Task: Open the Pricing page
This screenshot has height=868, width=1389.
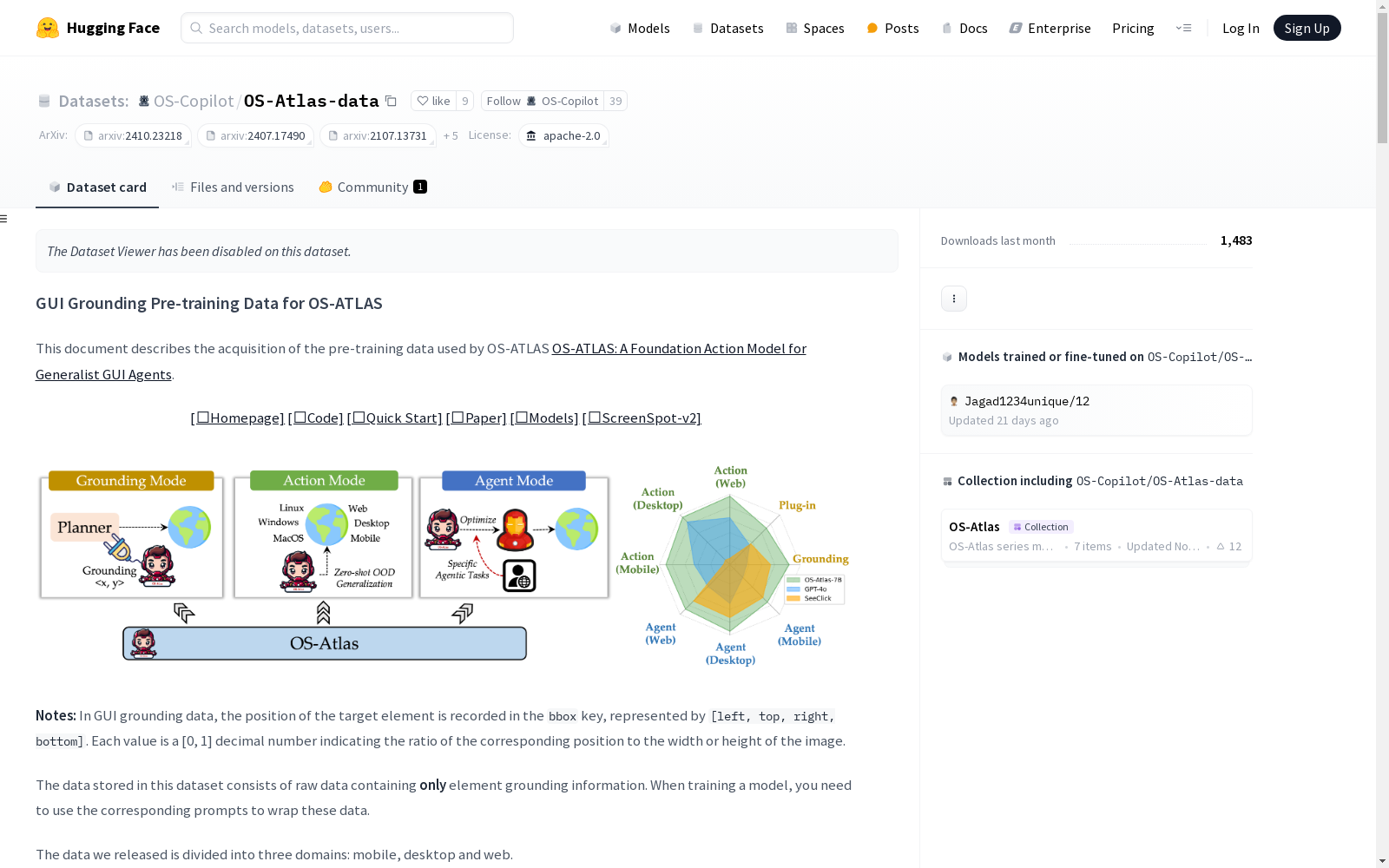Action: (1133, 28)
